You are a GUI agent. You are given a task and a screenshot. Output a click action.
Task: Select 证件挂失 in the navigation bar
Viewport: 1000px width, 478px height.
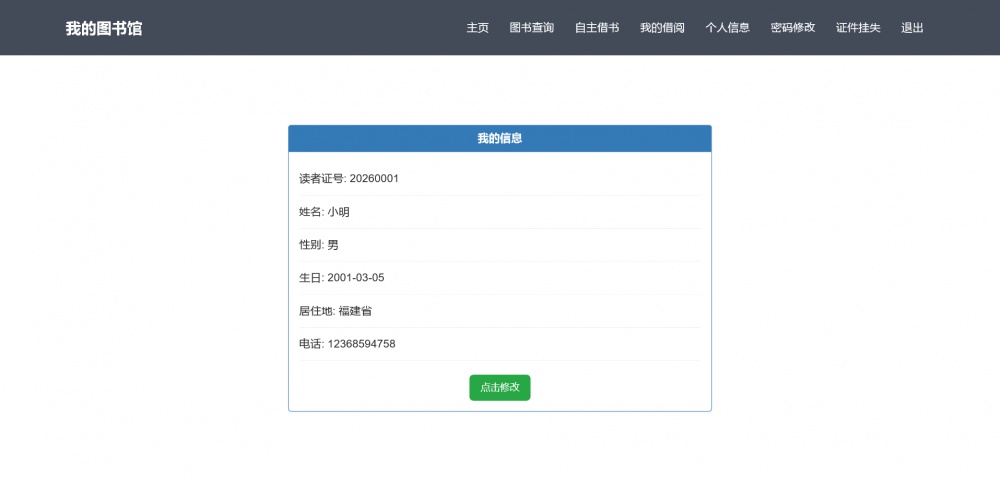858,28
